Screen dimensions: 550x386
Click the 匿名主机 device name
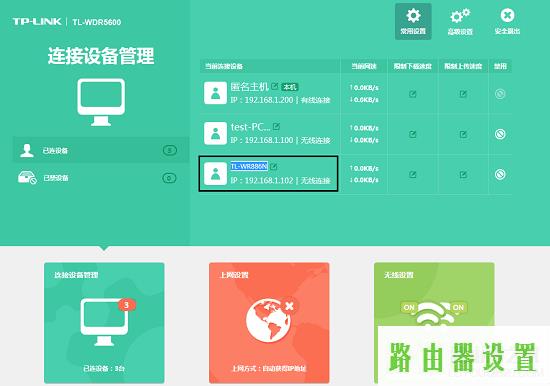[249, 86]
